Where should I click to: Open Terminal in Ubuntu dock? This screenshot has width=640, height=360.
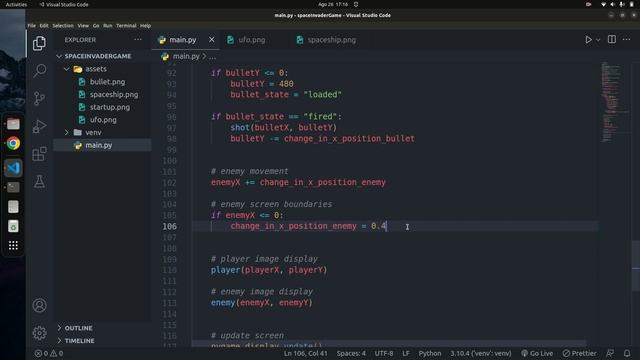point(13,187)
